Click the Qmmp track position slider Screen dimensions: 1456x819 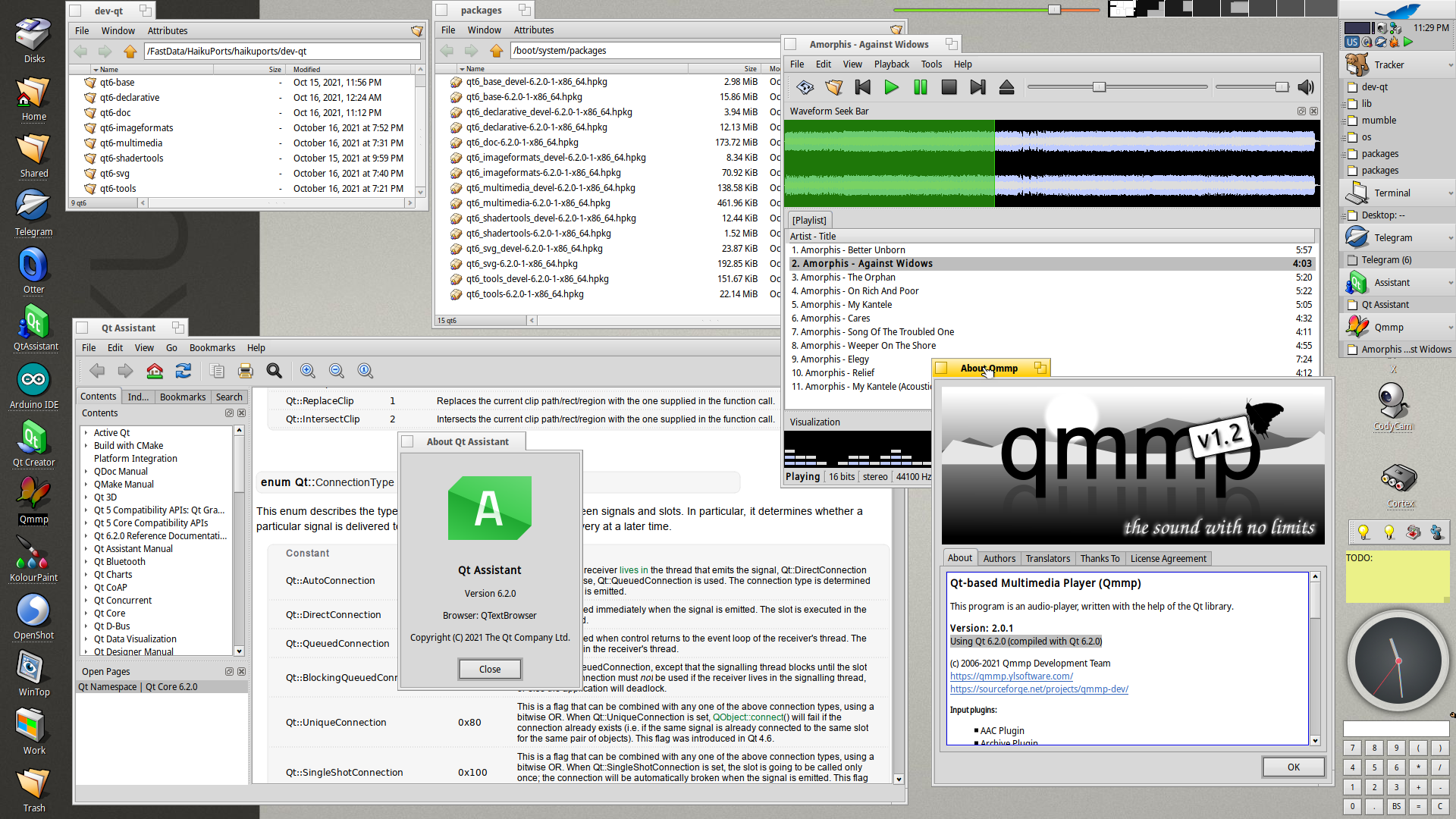[1117, 87]
